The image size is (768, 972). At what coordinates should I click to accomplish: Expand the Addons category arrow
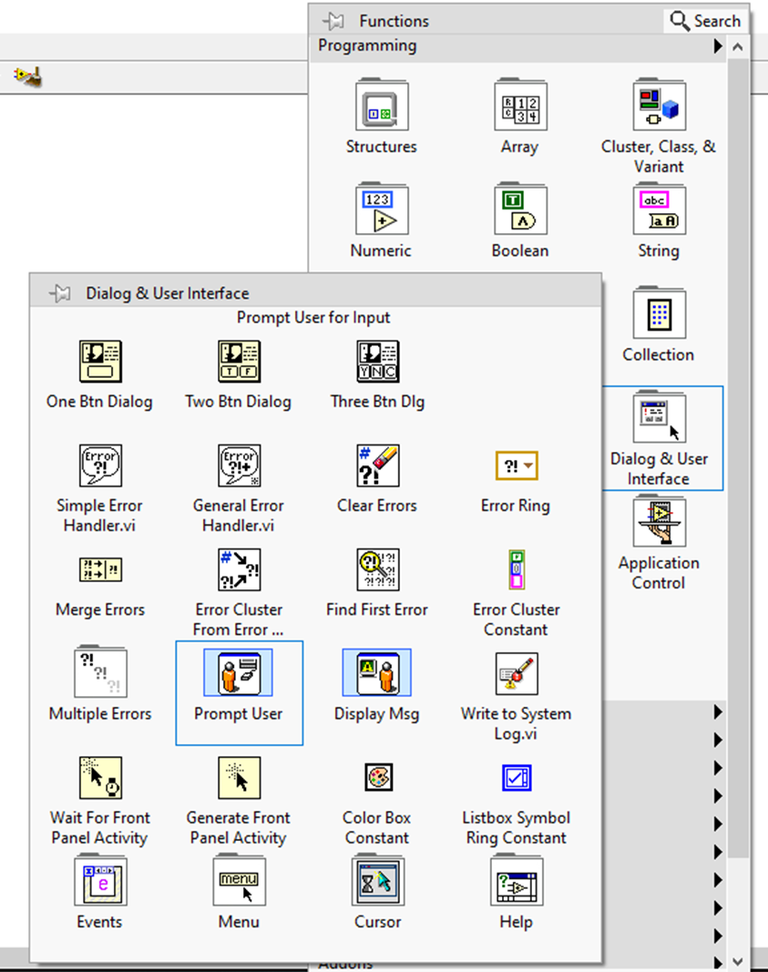coord(718,963)
